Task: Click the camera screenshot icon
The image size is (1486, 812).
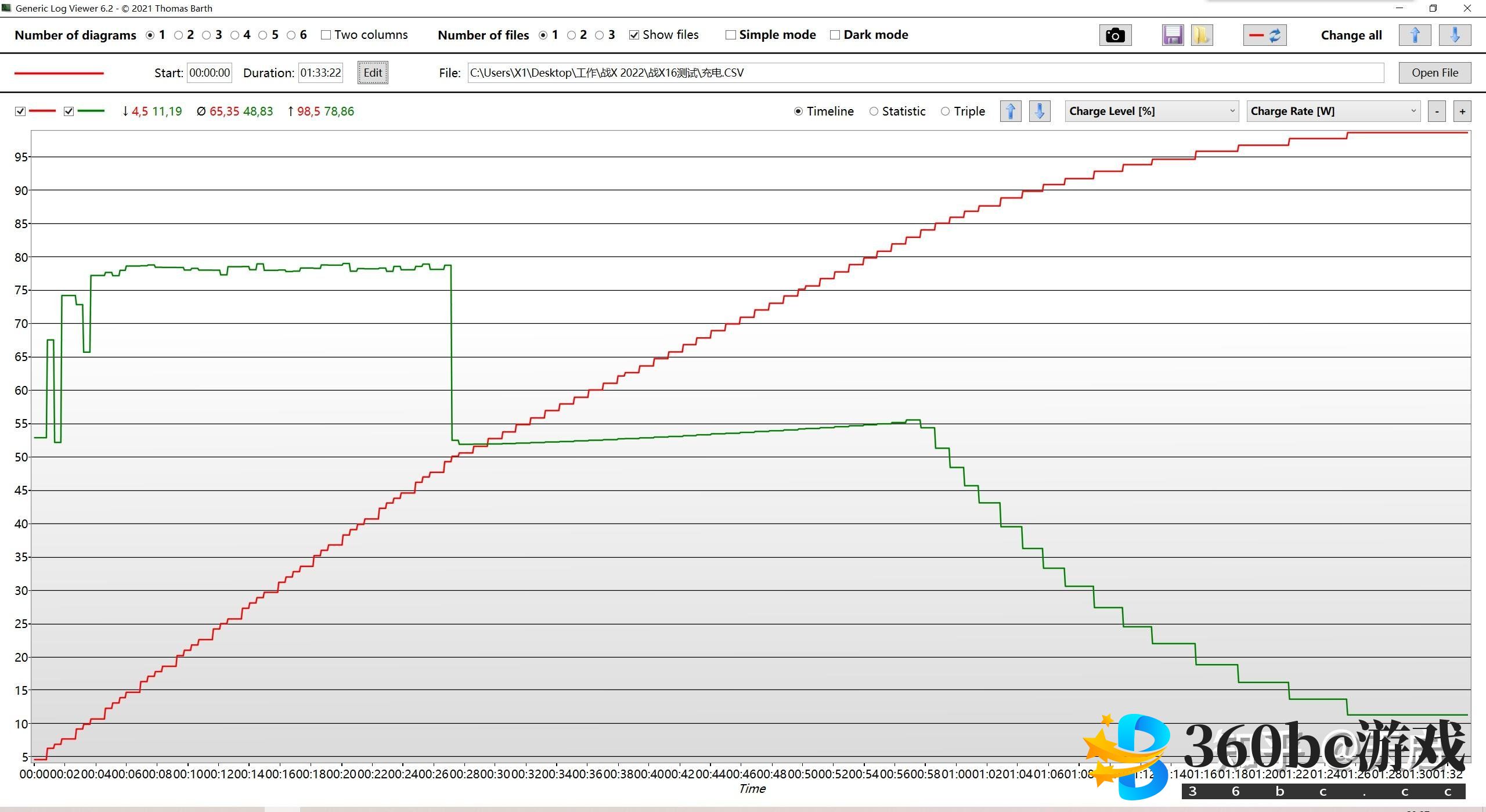Action: coord(1114,35)
